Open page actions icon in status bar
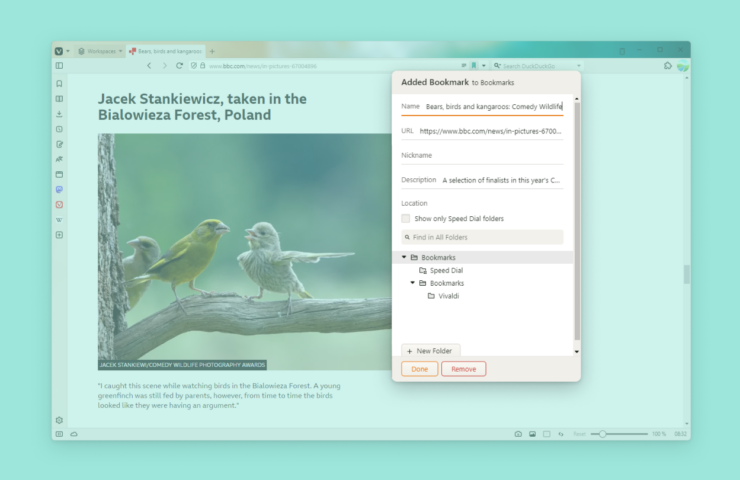The width and height of the screenshot is (740, 480). (561, 434)
